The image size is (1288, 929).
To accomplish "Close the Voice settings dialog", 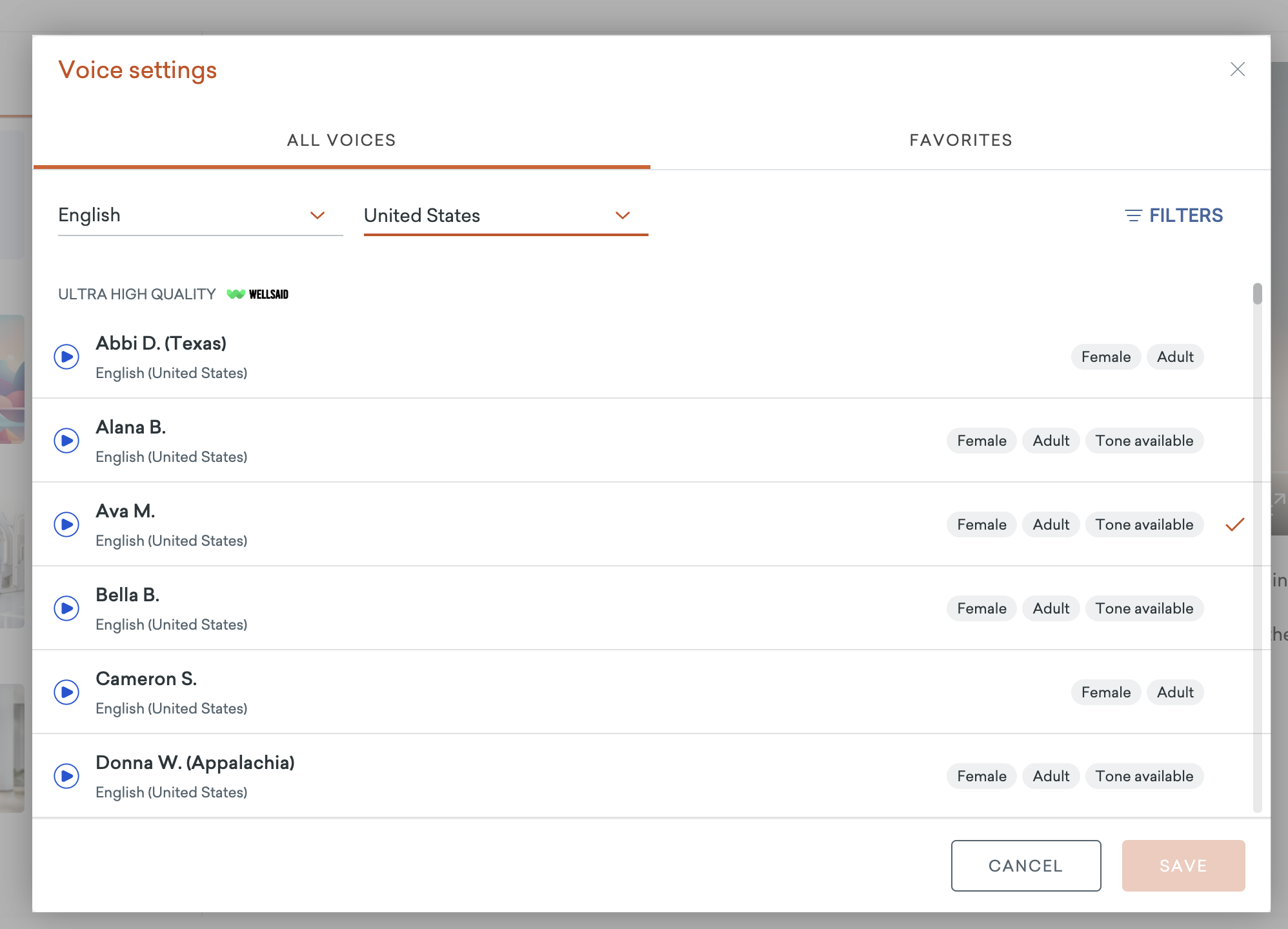I will pos(1237,70).
